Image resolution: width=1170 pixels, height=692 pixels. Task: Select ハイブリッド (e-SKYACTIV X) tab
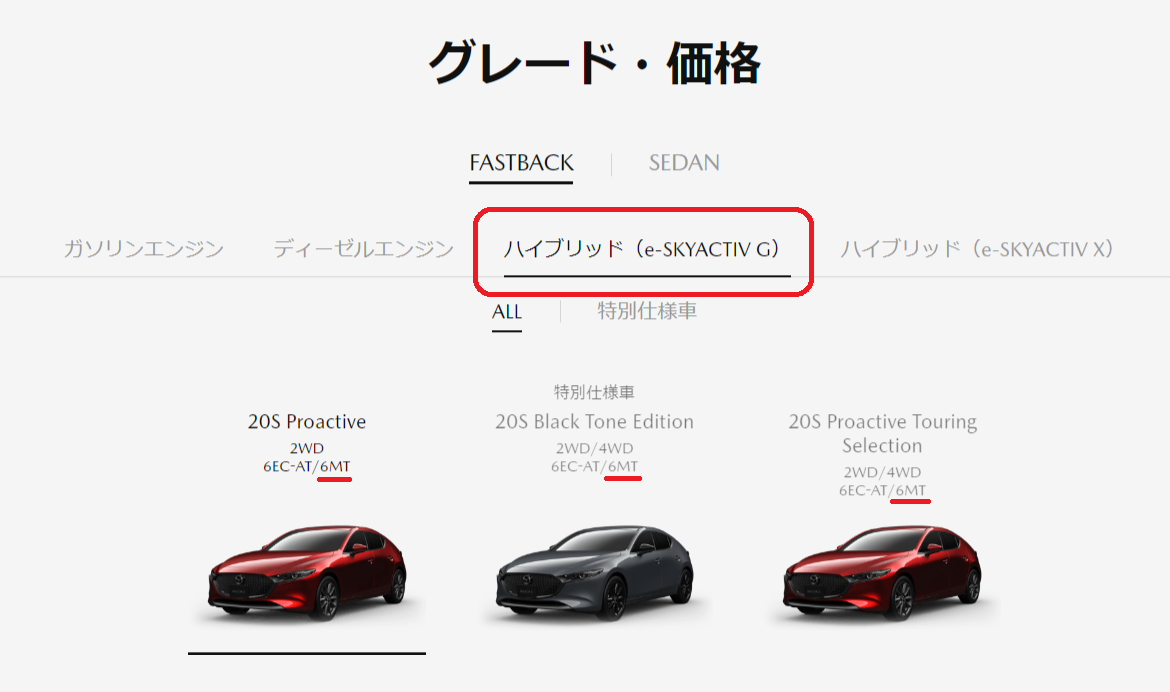pos(977,249)
